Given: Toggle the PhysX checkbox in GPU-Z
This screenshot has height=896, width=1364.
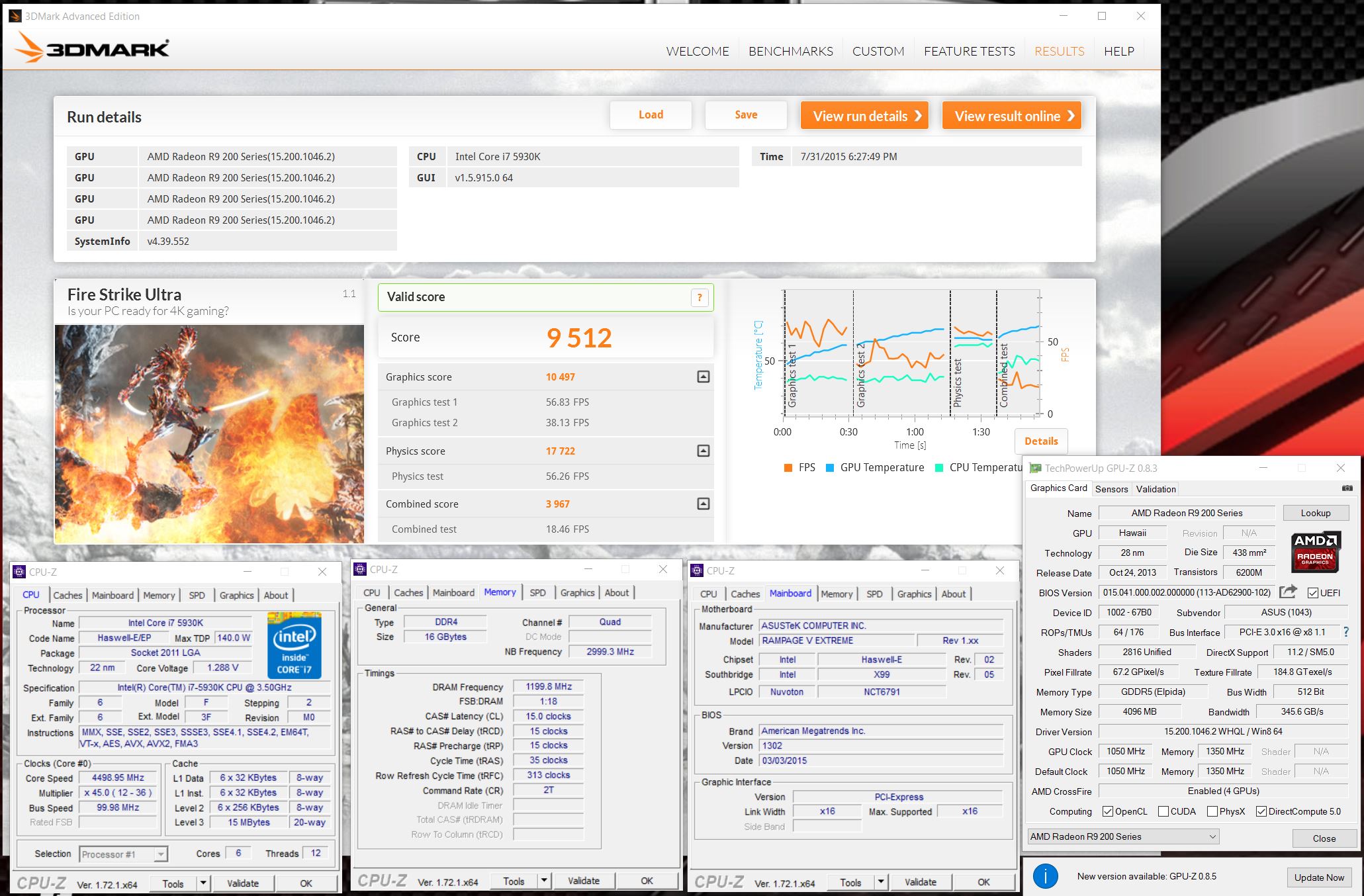Looking at the screenshot, I should [1212, 811].
